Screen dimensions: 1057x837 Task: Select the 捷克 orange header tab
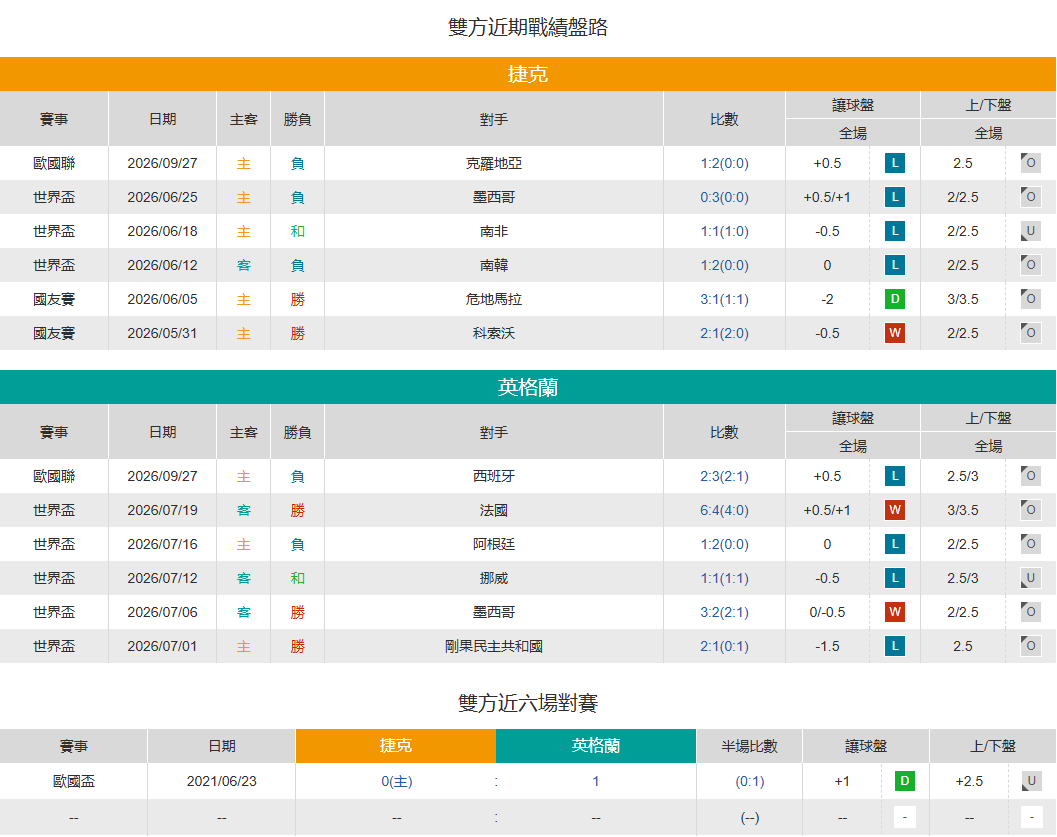[528, 74]
